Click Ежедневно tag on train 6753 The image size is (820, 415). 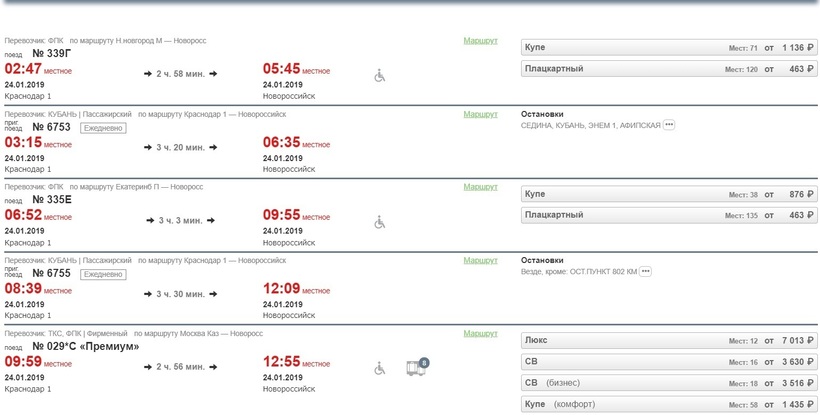pyautogui.click(x=103, y=128)
